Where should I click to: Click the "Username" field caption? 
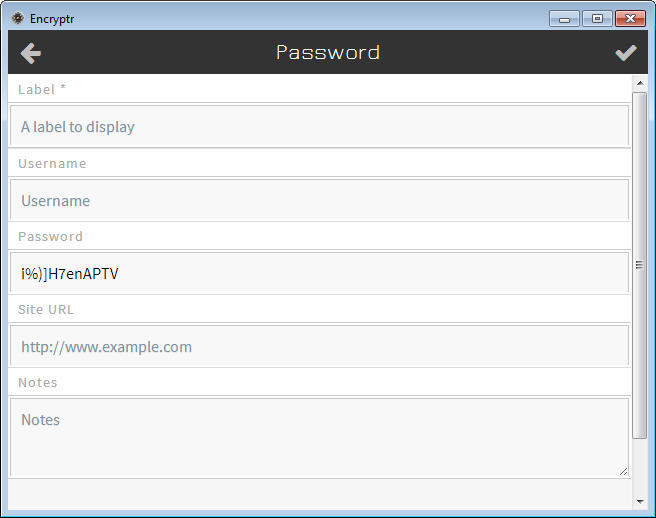coord(52,163)
